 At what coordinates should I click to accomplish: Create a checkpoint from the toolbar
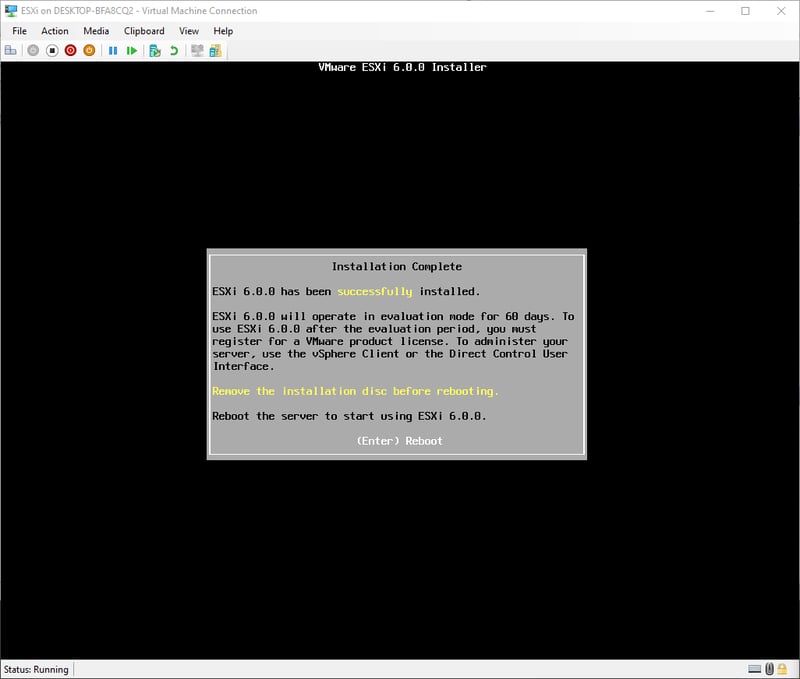pos(155,50)
